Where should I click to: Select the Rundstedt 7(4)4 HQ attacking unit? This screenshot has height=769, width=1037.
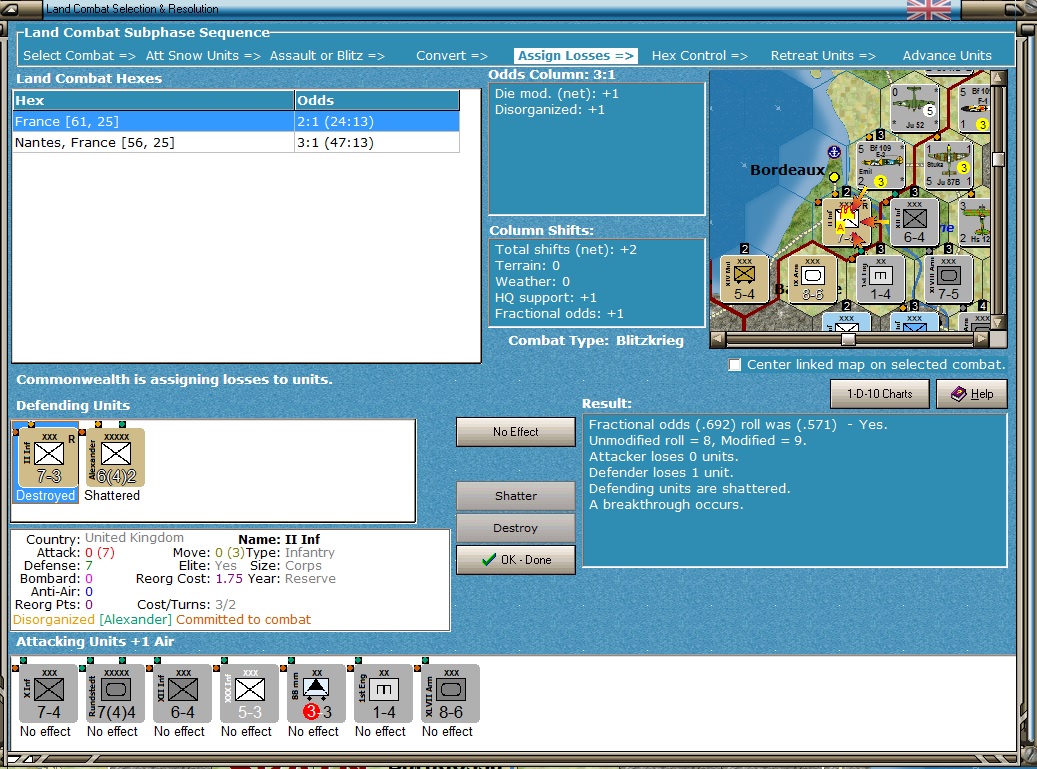(x=115, y=694)
